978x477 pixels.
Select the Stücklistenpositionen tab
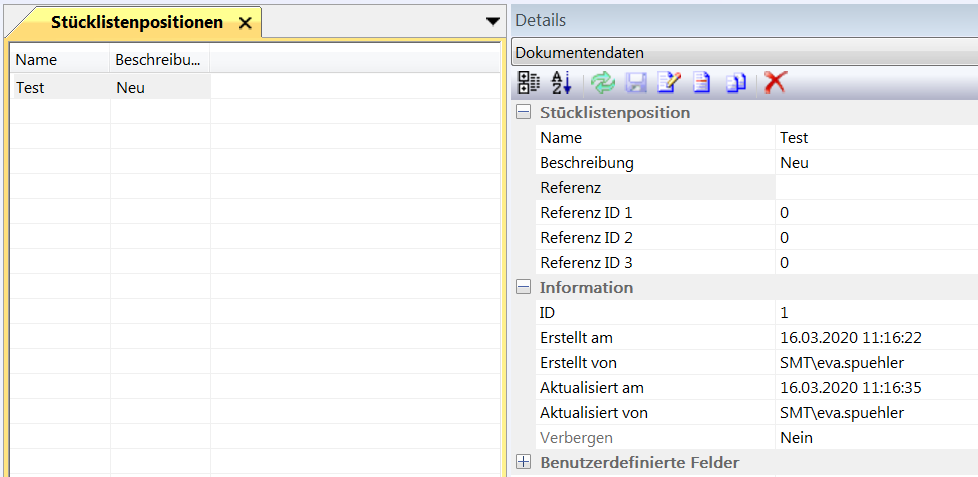click(136, 23)
